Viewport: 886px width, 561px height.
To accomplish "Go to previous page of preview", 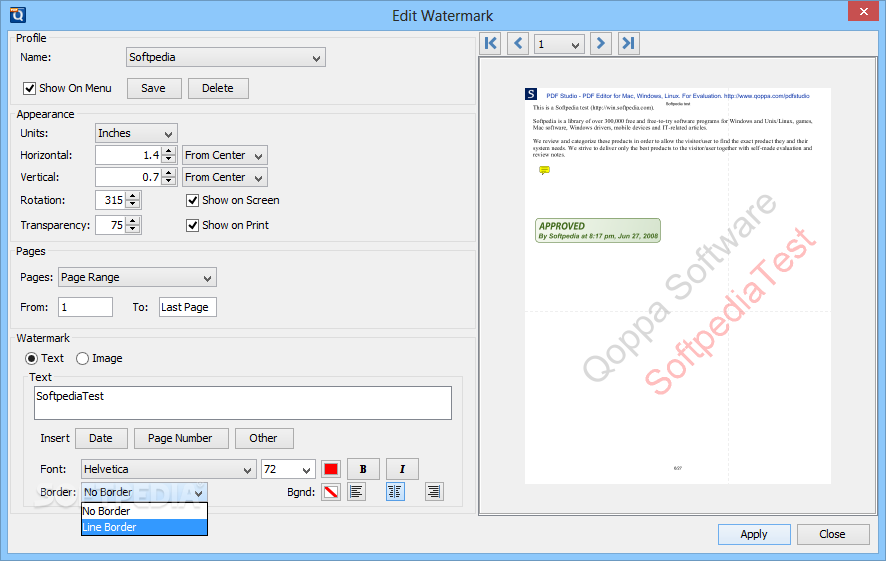I will tap(518, 44).
